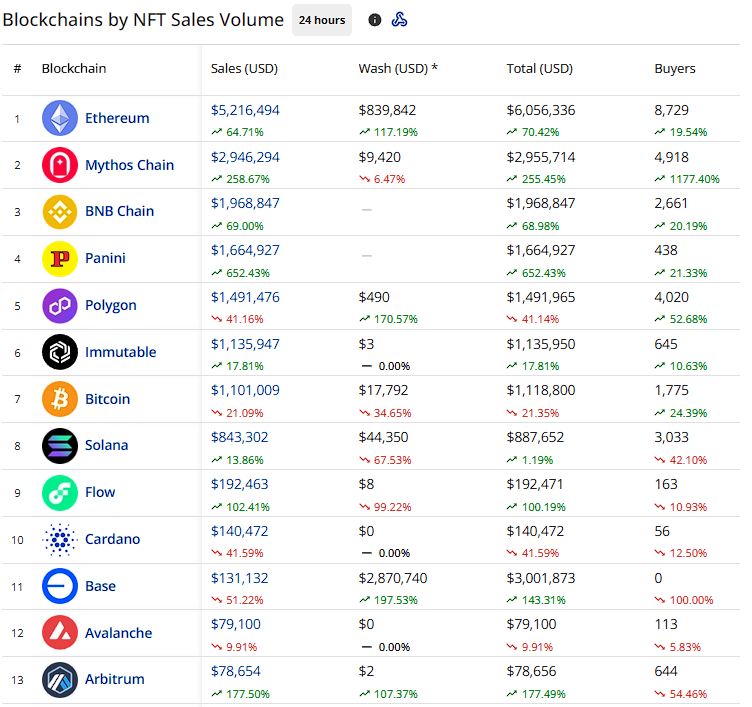The width and height of the screenshot is (752, 707).
Task: Click the Immutable logo icon
Action: coord(60,352)
